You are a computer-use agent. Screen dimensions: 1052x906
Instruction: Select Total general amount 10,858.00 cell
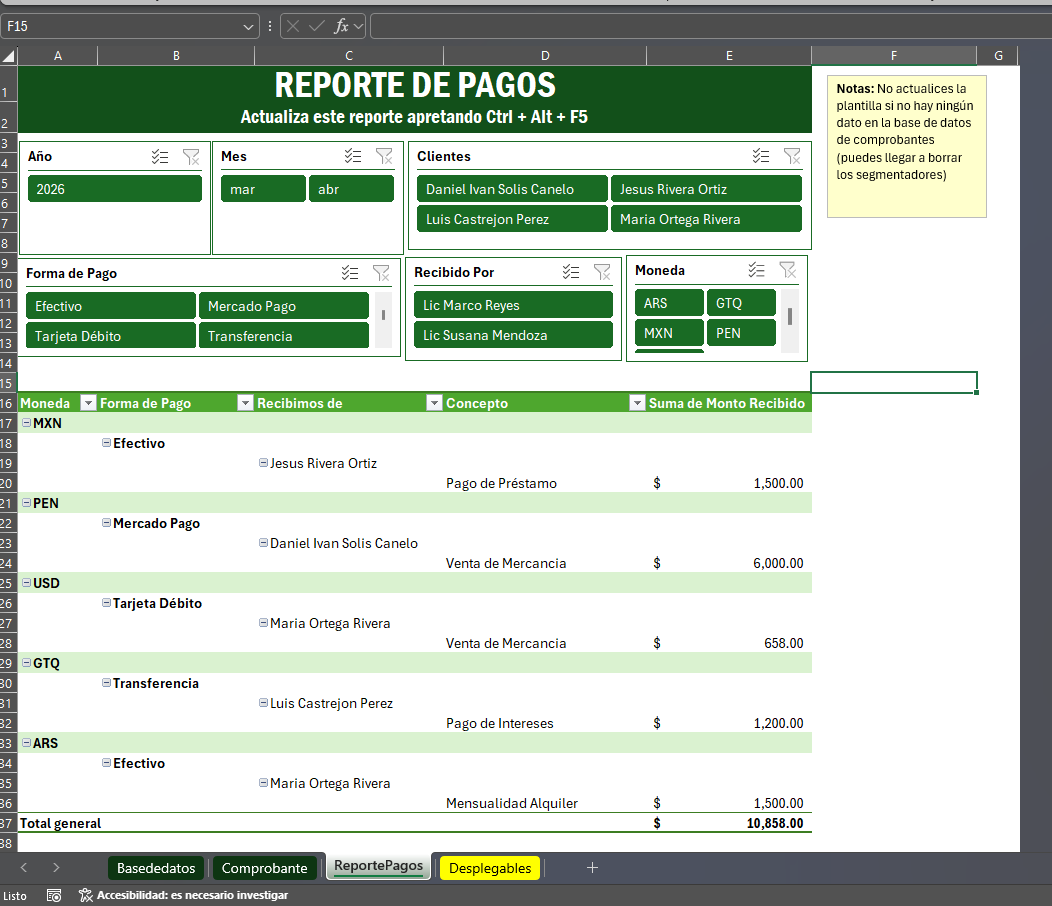pyautogui.click(x=729, y=823)
